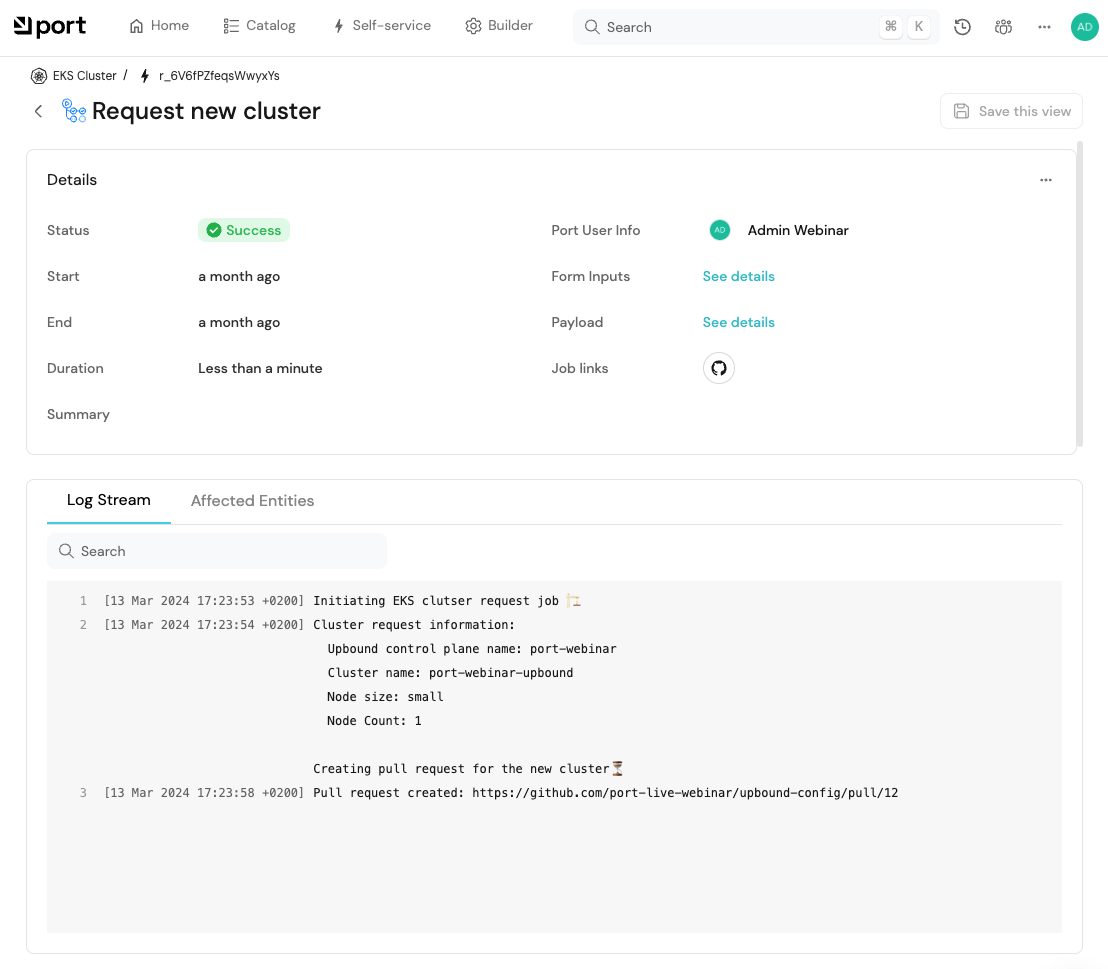Open the top bar more options menu
Image resolution: width=1108 pixels, height=969 pixels.
(1044, 27)
